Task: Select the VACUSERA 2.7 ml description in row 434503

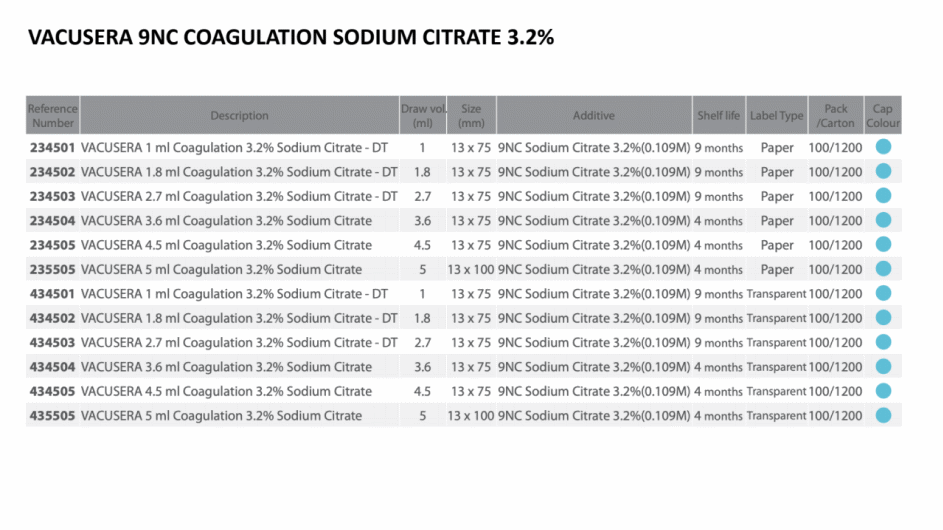Action: pyautogui.click(x=239, y=343)
